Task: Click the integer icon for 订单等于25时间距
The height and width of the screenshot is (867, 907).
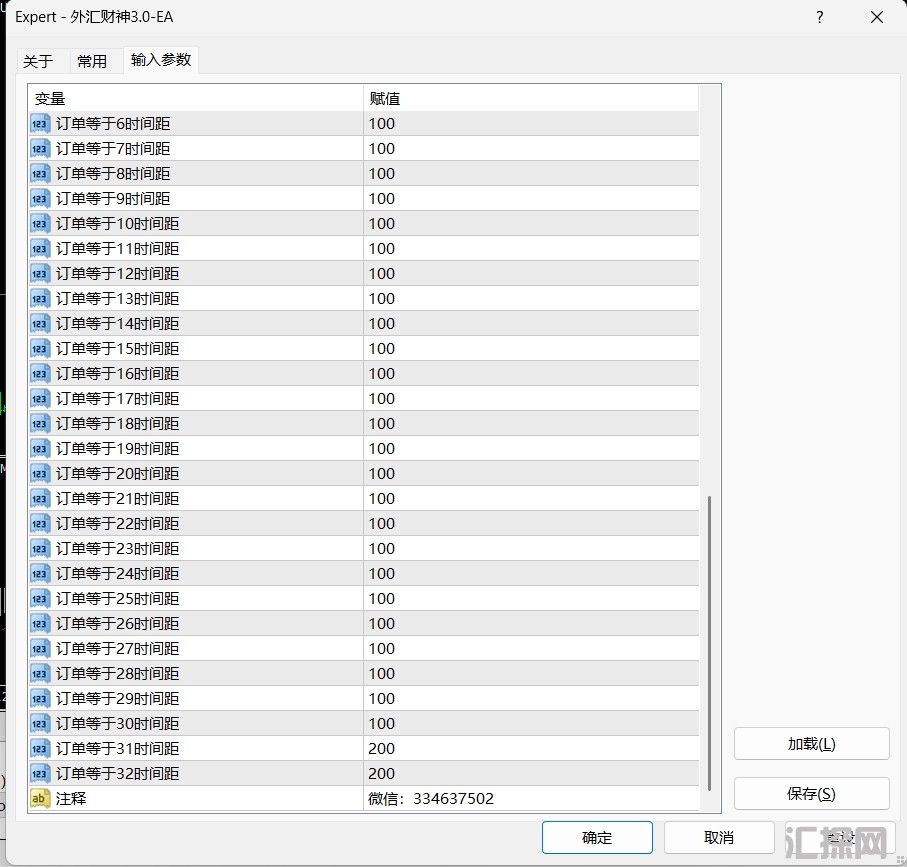Action: (40, 599)
